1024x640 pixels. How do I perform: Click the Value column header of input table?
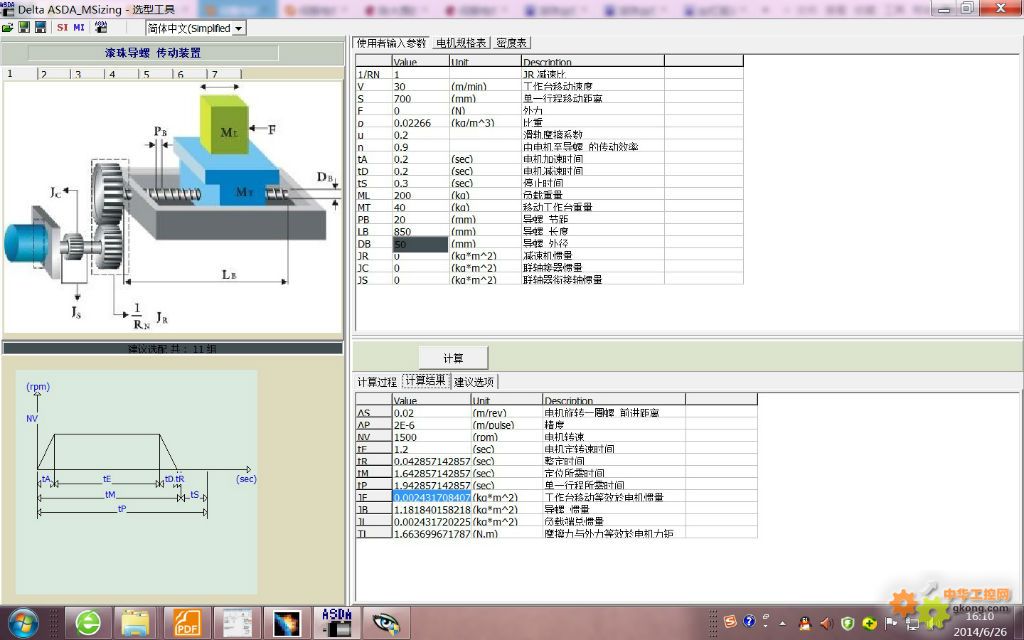point(421,61)
